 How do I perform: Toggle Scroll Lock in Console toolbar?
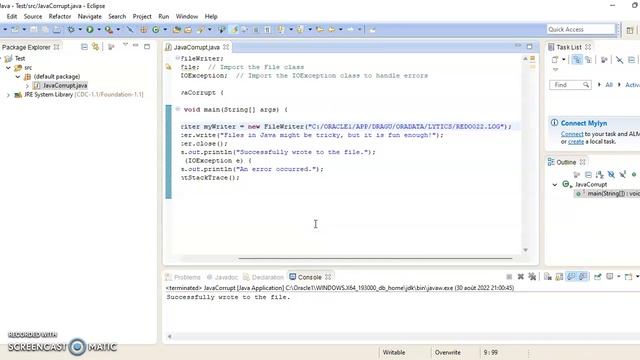point(560,277)
